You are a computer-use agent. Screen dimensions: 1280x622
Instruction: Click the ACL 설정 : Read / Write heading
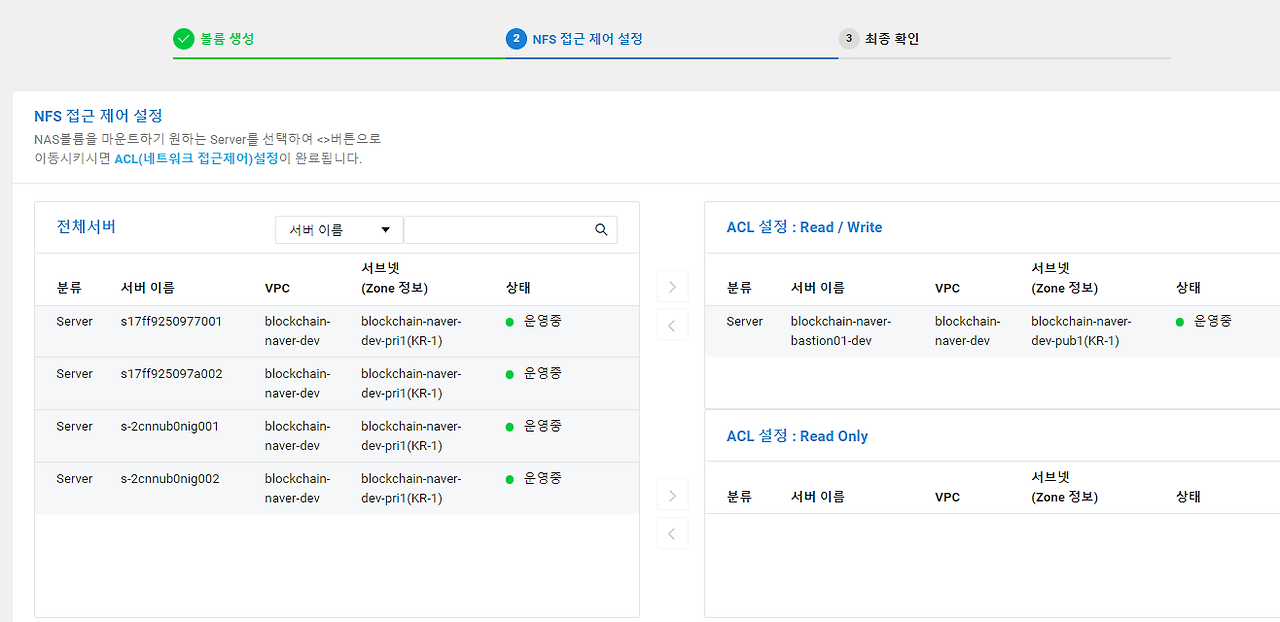pyautogui.click(x=804, y=227)
